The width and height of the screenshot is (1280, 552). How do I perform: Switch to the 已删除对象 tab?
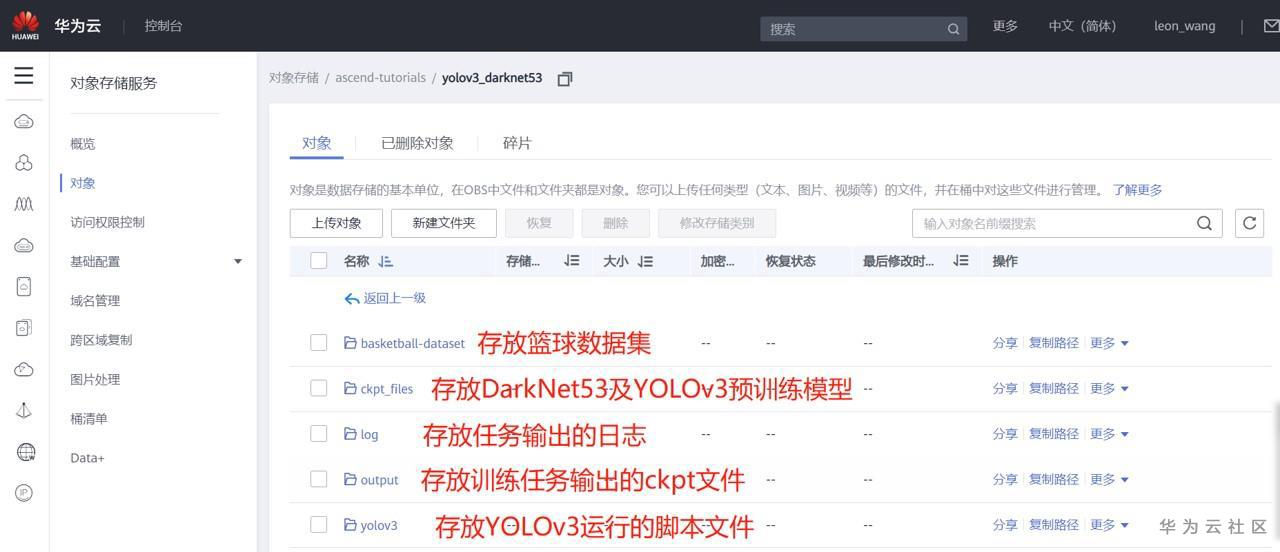(417, 143)
